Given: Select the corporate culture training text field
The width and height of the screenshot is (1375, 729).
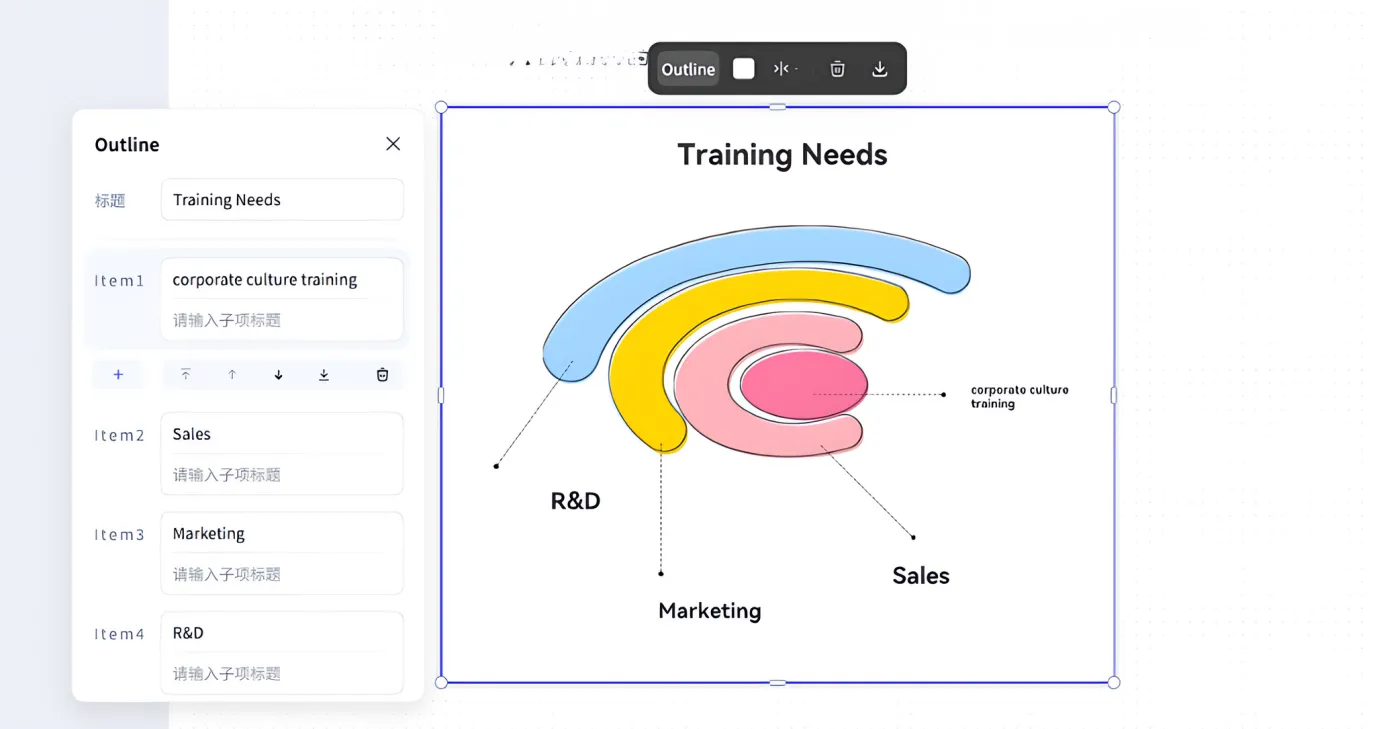Looking at the screenshot, I should click(282, 280).
